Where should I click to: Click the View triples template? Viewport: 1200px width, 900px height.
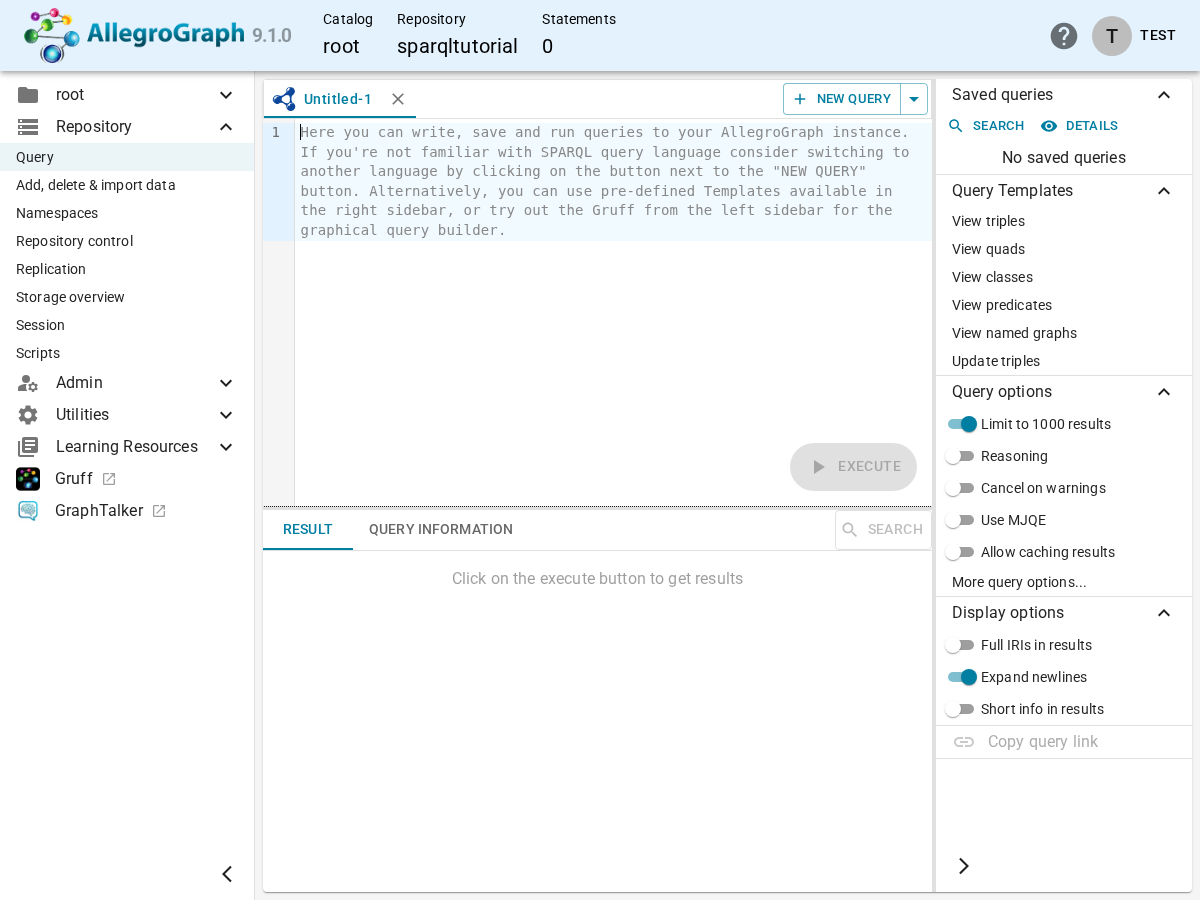(x=988, y=221)
